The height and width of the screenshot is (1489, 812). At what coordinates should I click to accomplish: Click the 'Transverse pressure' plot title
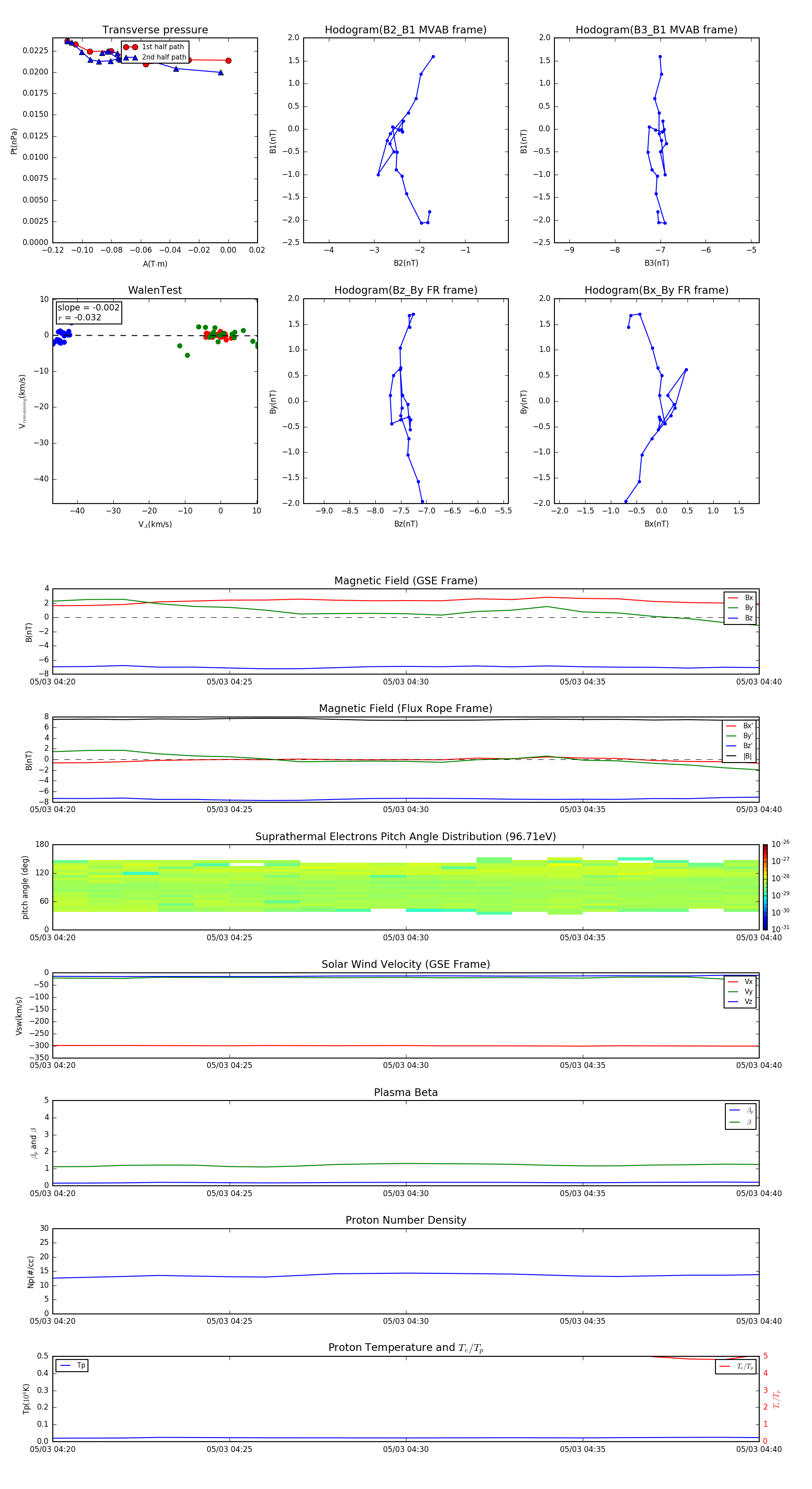click(155, 30)
